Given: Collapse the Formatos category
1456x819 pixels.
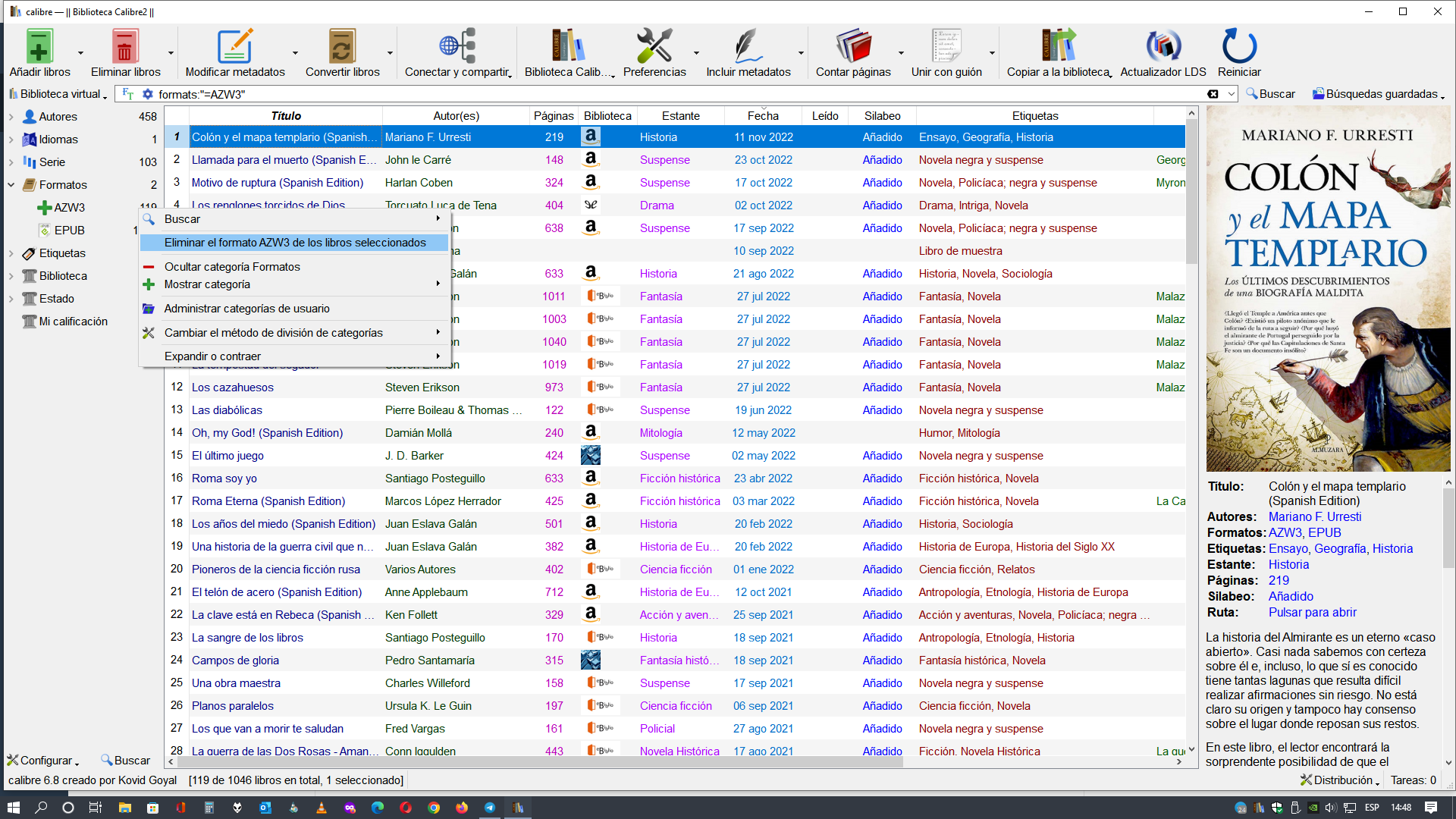Looking at the screenshot, I should pos(11,185).
